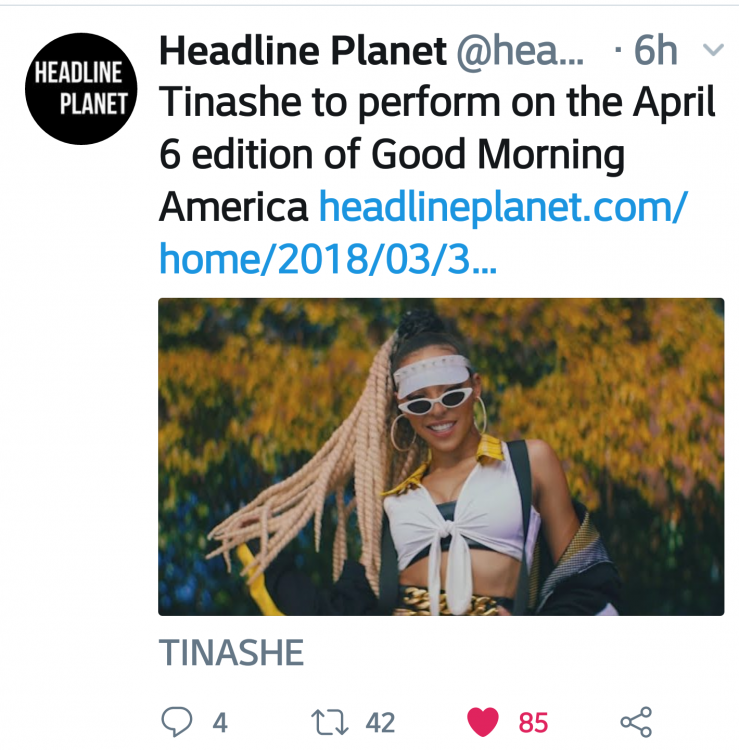Screen dimensions: 739x750
Task: Select the 'Tinashe to perform' text line
Action: tap(437, 102)
